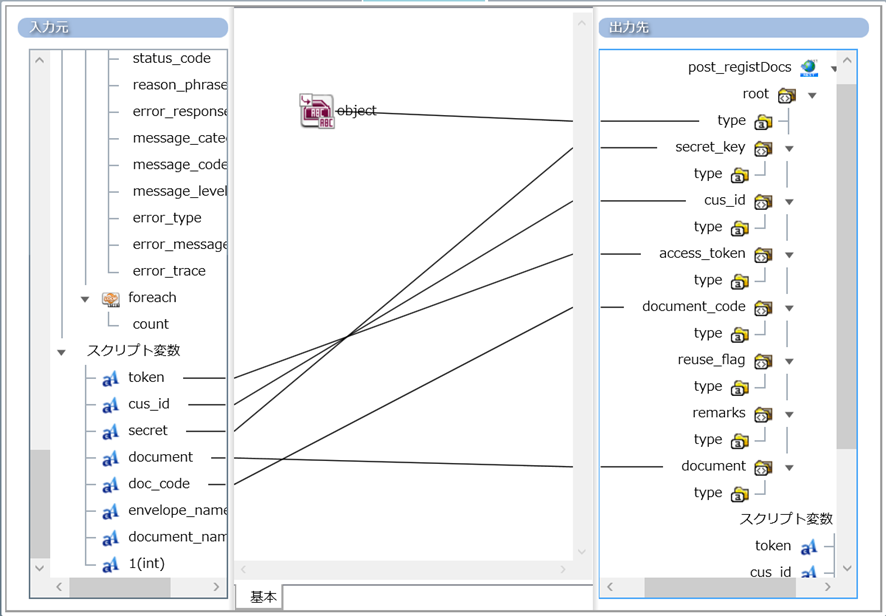Select remarks element in output tree
This screenshot has width=886, height=616.
[x=719, y=413]
